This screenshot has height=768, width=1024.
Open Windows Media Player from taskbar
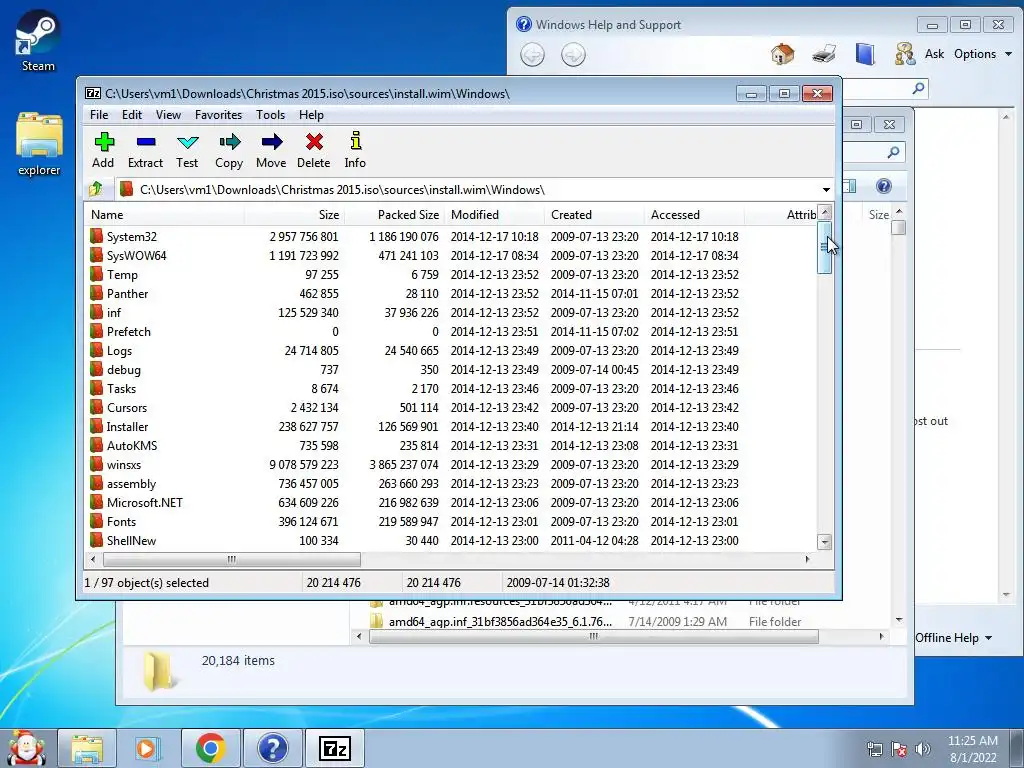(x=147, y=748)
